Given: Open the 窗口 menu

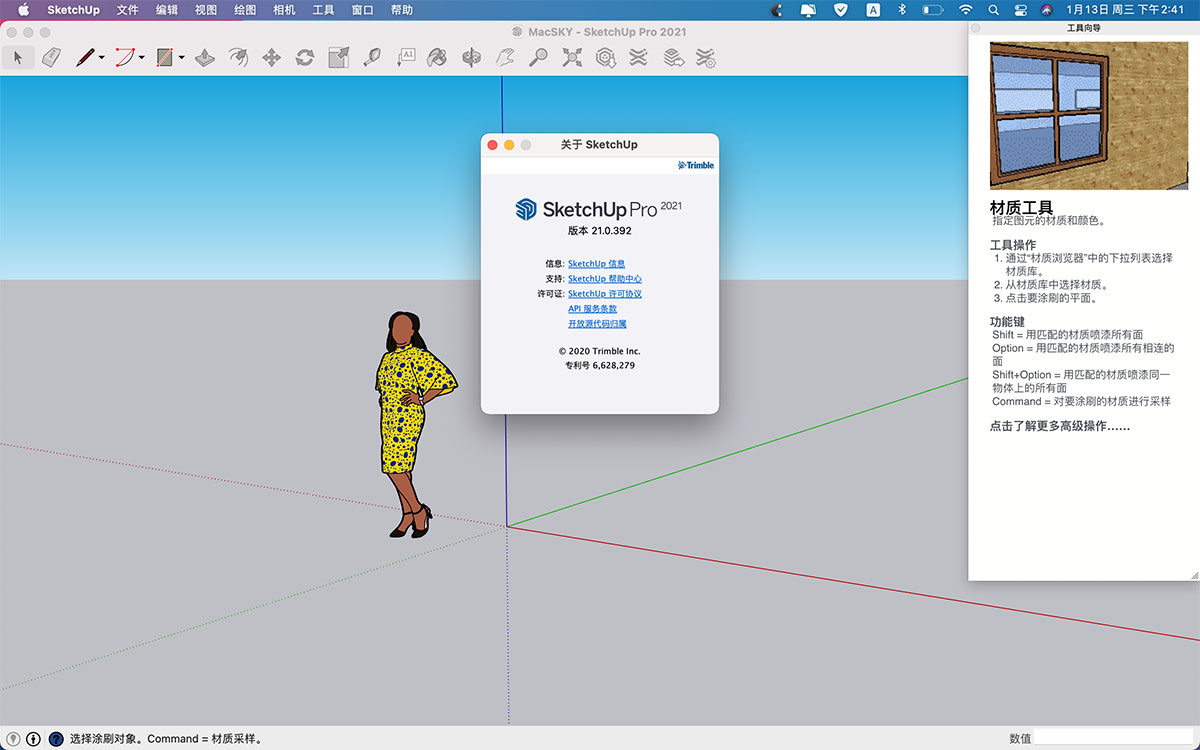Looking at the screenshot, I should pyautogui.click(x=363, y=10).
